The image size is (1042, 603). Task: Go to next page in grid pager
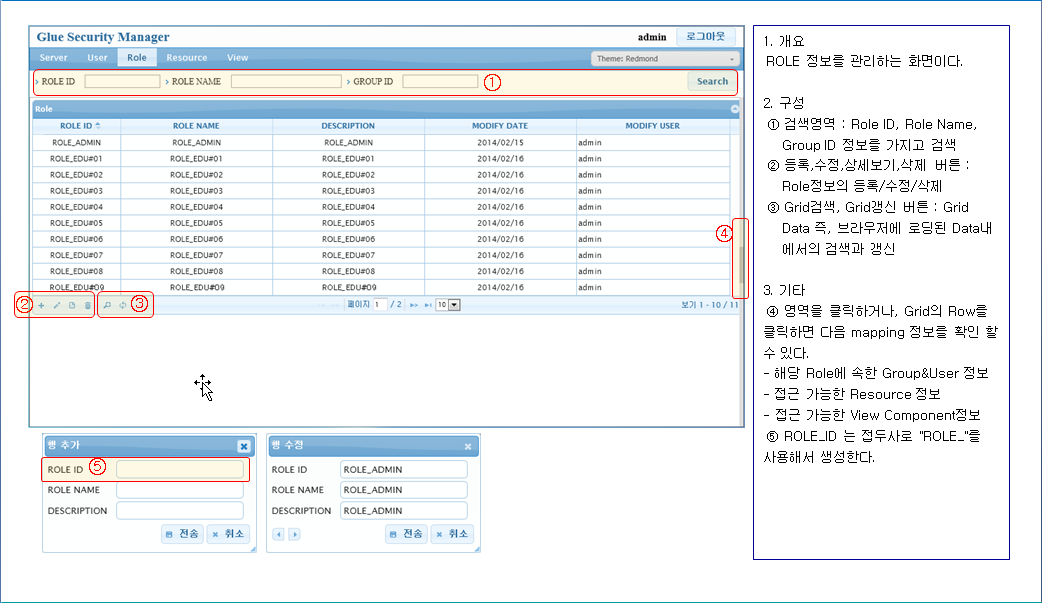pyautogui.click(x=414, y=304)
